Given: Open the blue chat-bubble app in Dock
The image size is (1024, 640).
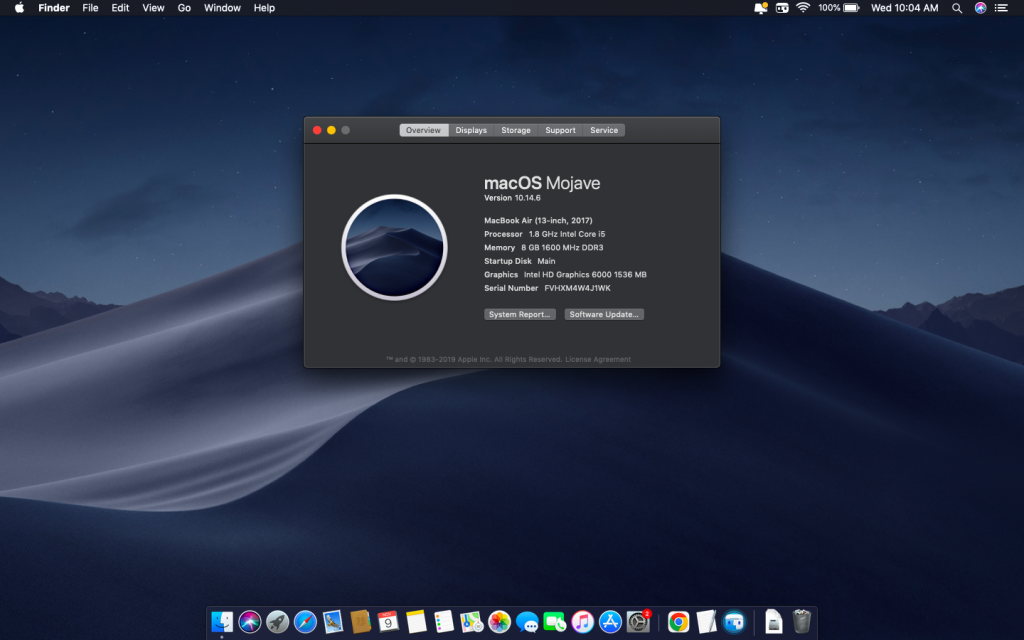Looking at the screenshot, I should tap(734, 622).
